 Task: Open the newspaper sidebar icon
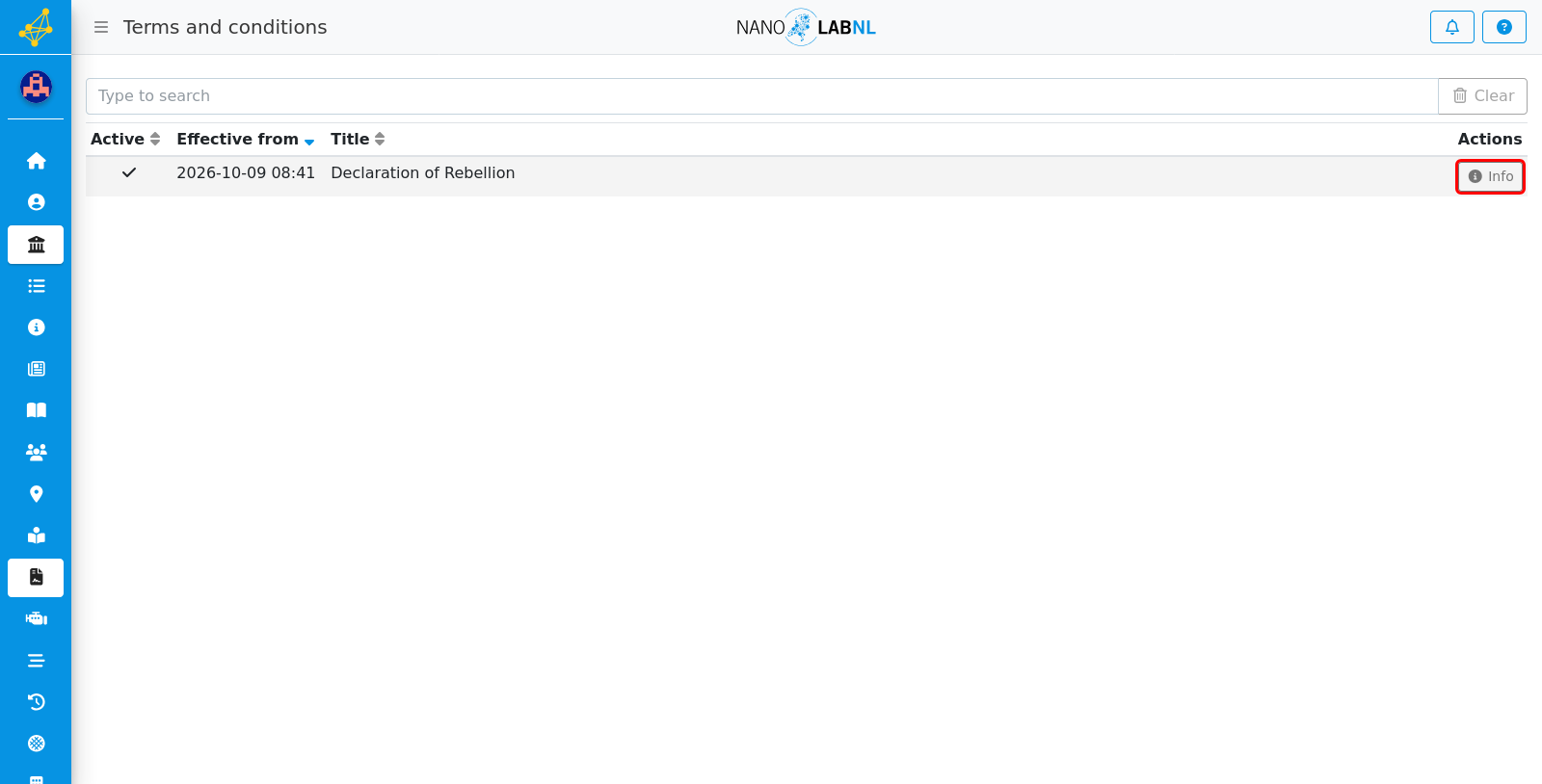tap(36, 369)
